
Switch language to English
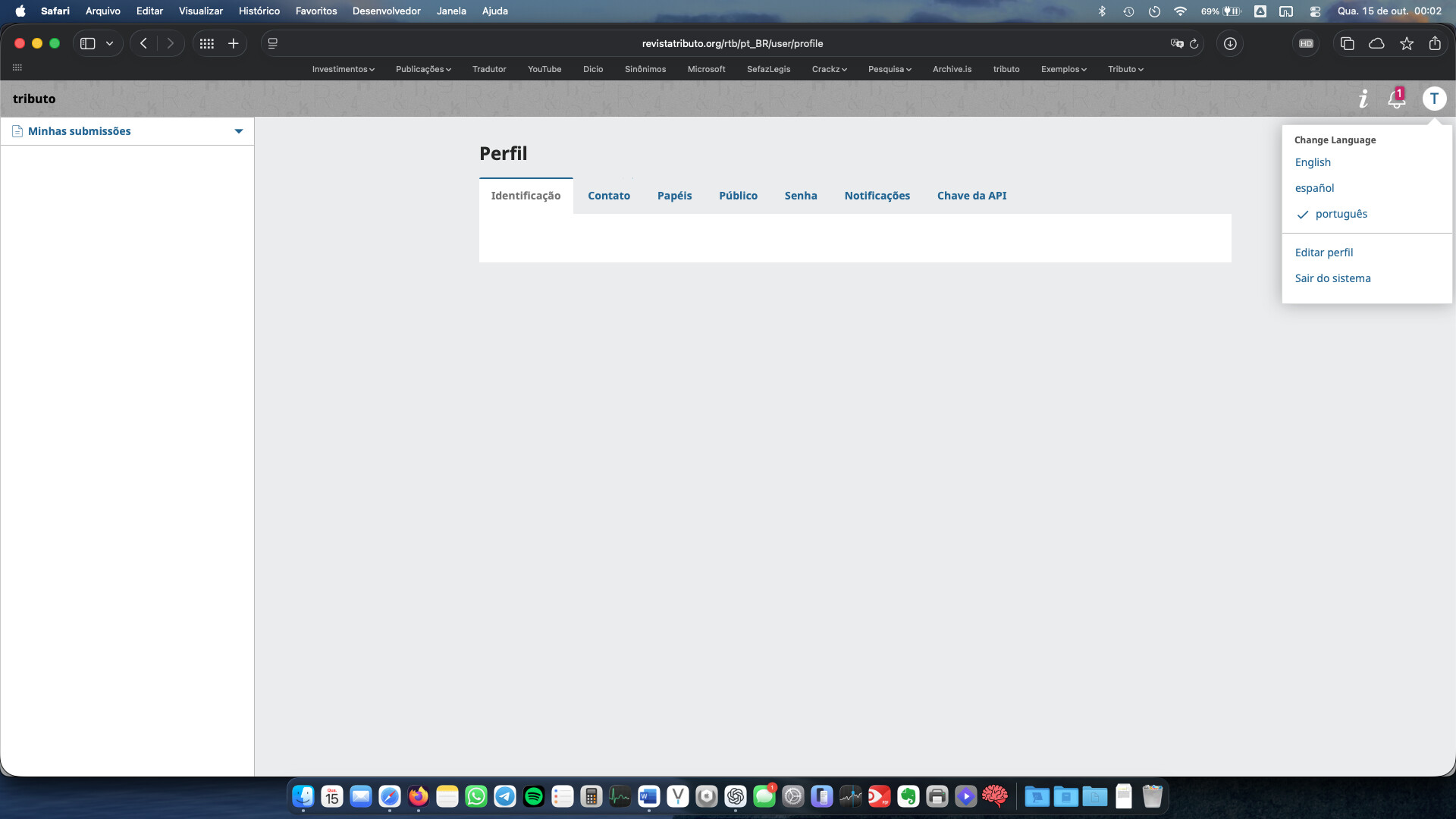[x=1313, y=162]
